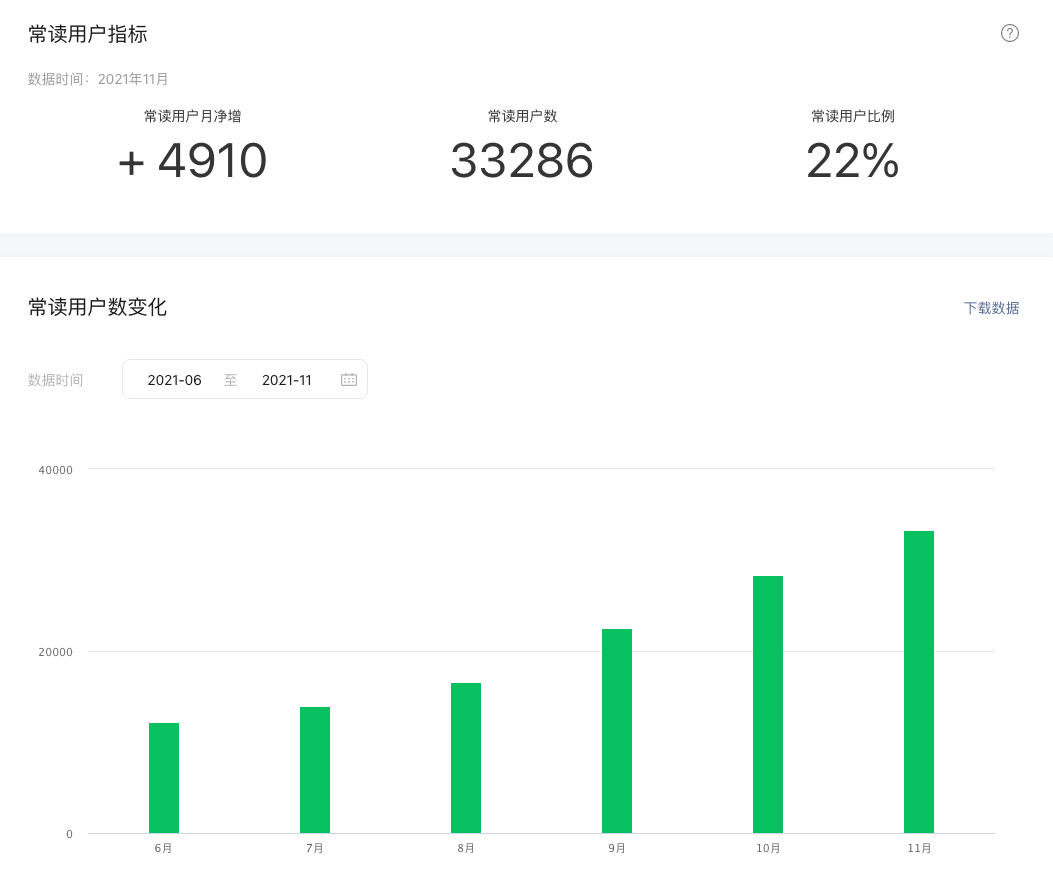Click the 常读用户月净增 value +4910
The image size is (1053, 893).
tap(193, 161)
